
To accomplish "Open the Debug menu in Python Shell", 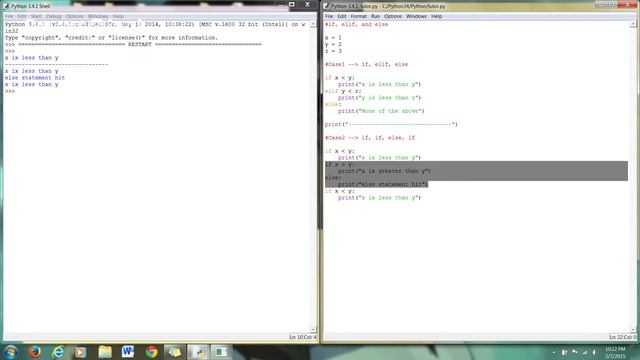I will pos(53,16).
